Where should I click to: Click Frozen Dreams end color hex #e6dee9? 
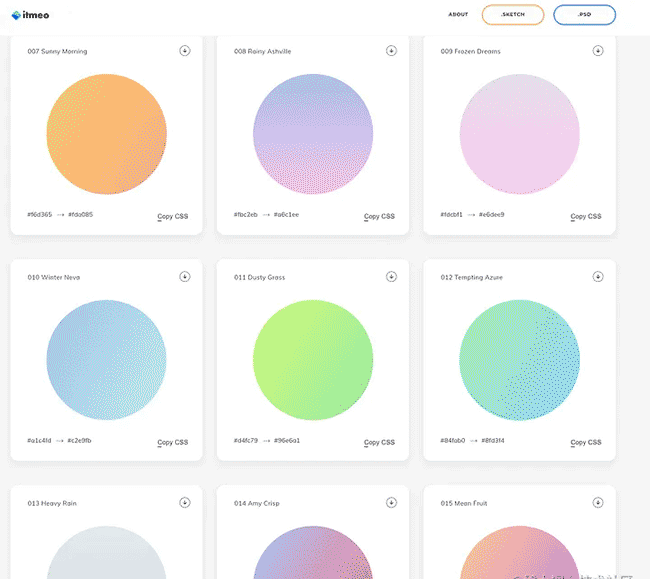click(x=492, y=214)
